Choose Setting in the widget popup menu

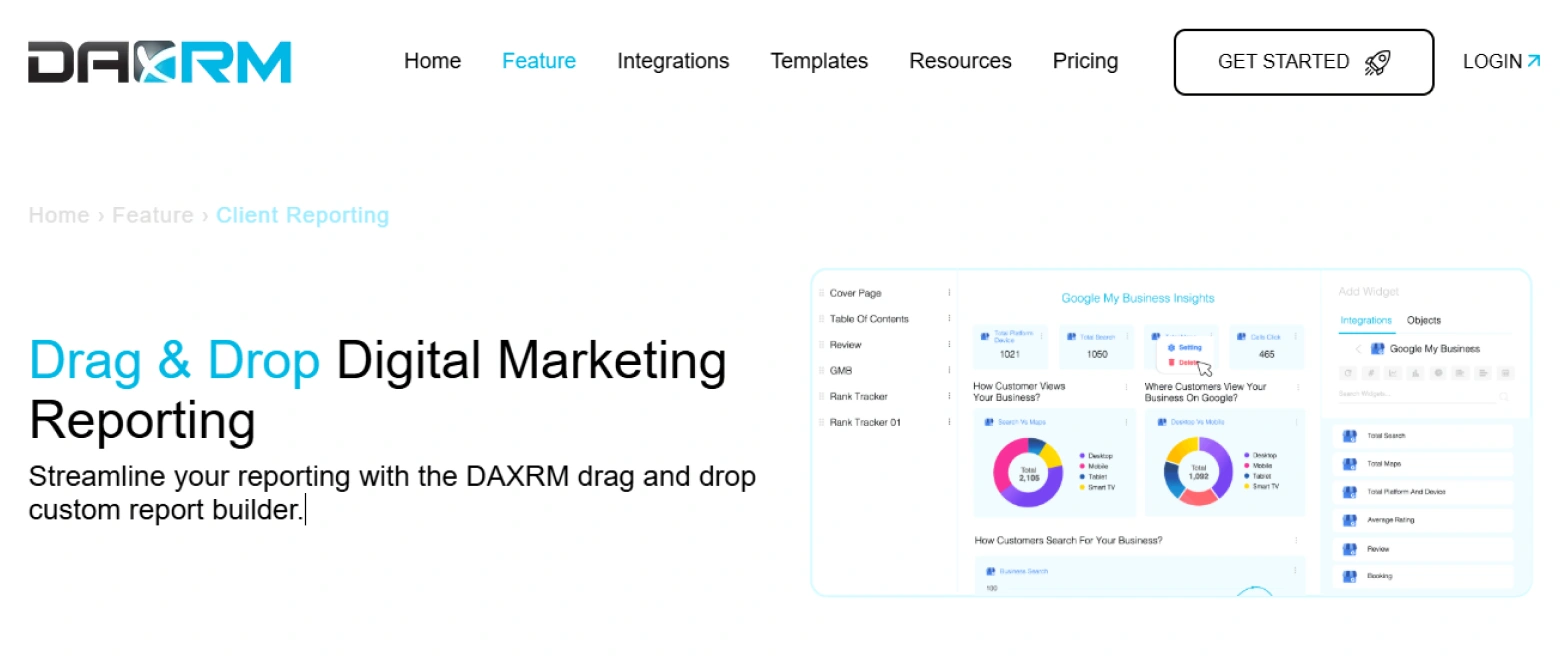(x=1185, y=347)
